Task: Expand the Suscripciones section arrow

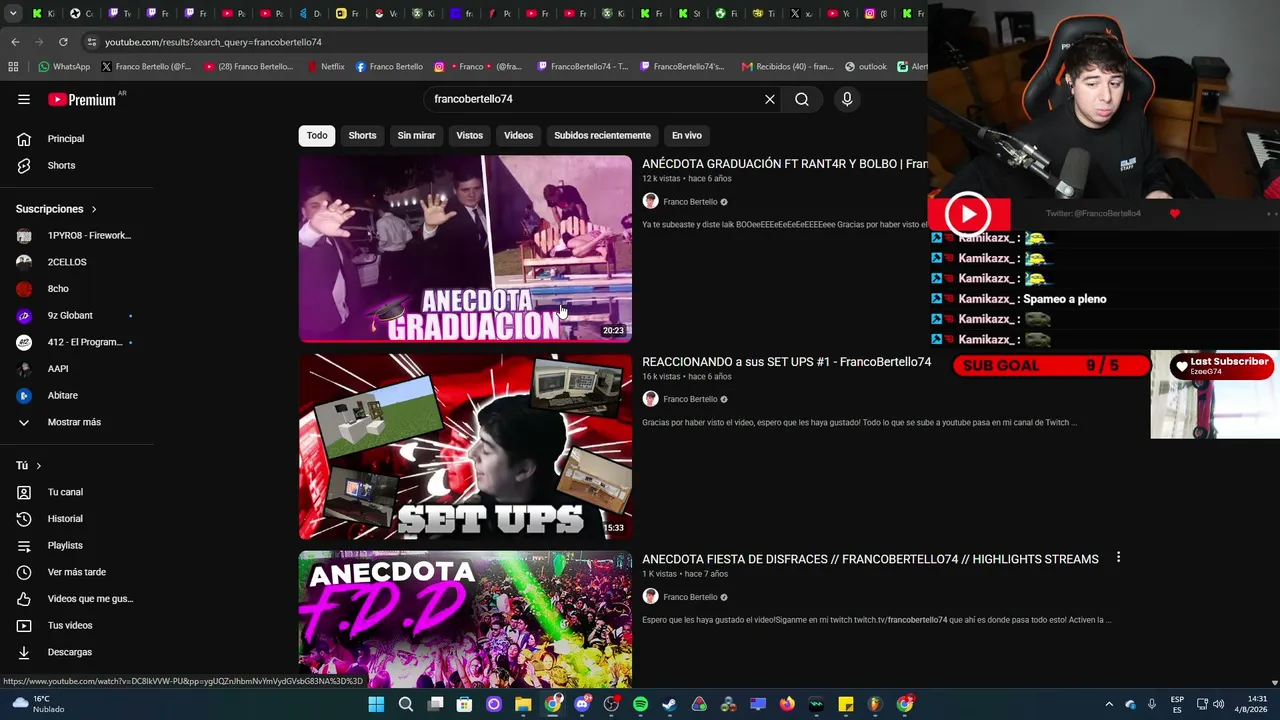Action: [x=94, y=209]
